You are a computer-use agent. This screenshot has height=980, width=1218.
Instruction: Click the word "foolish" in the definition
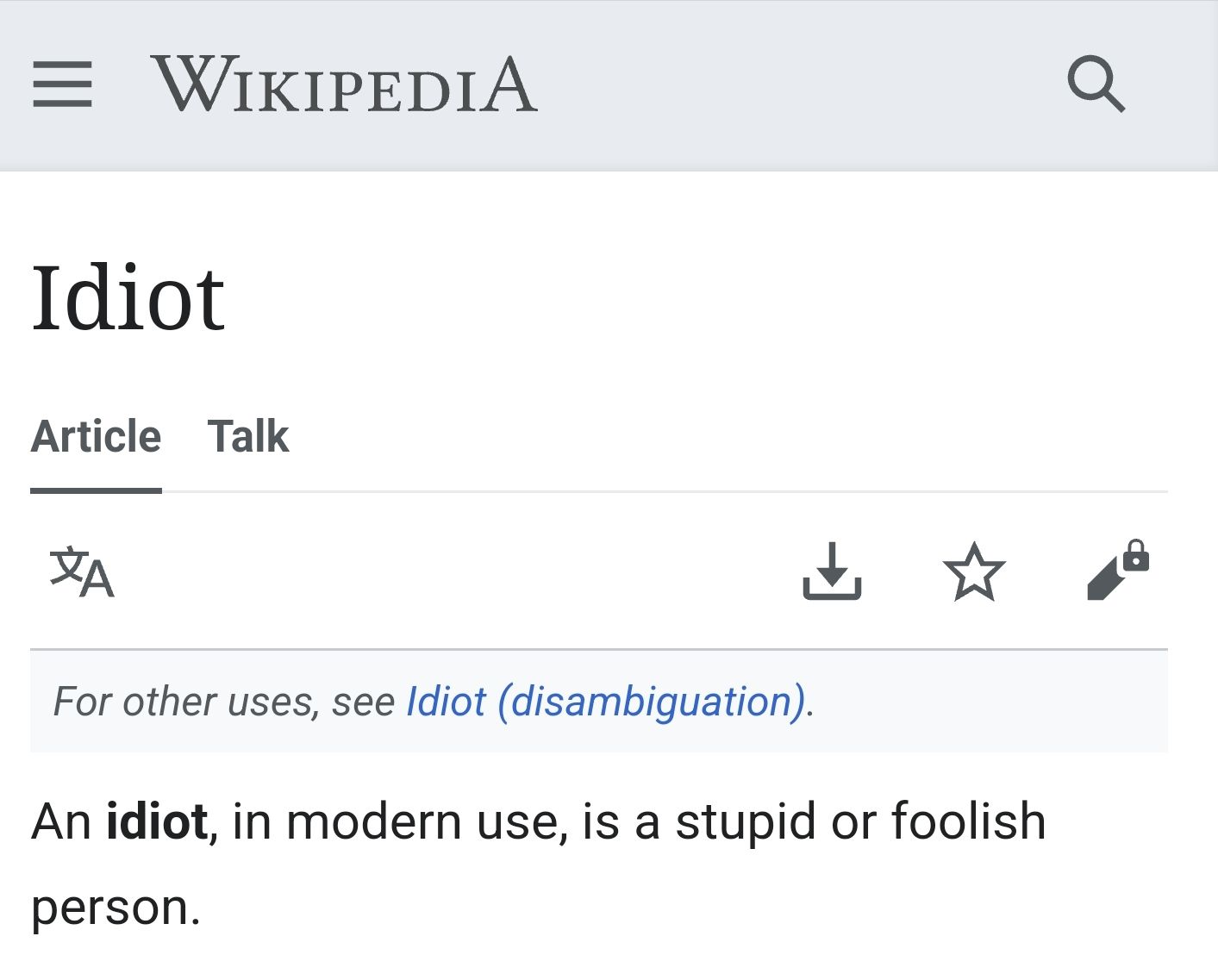click(968, 821)
